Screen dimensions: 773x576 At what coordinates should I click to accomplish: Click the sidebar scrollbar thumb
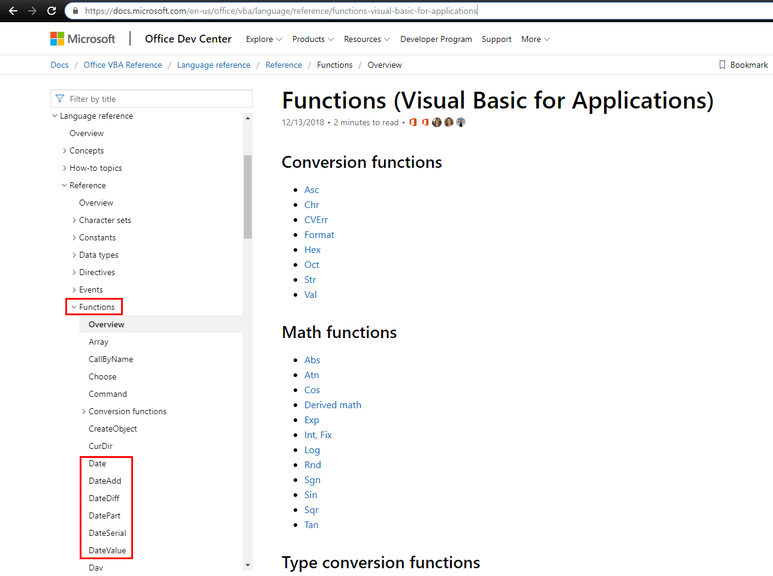247,197
